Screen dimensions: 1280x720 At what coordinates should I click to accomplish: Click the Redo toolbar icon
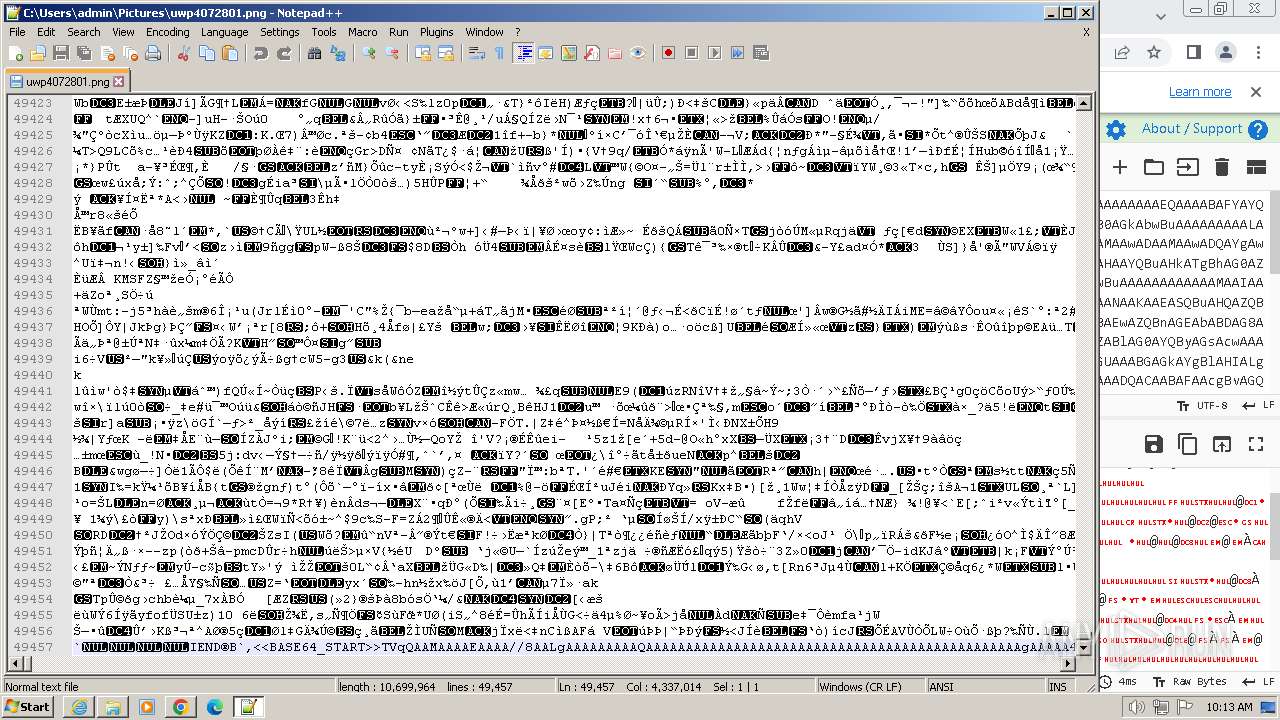pyautogui.click(x=284, y=53)
